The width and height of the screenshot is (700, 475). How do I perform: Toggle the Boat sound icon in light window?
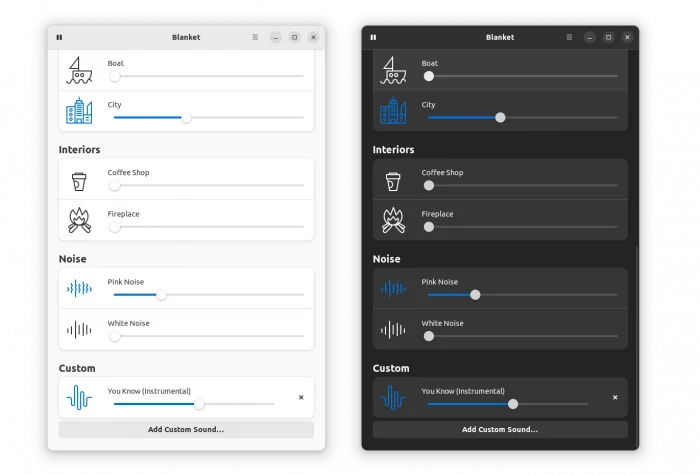tap(79, 70)
